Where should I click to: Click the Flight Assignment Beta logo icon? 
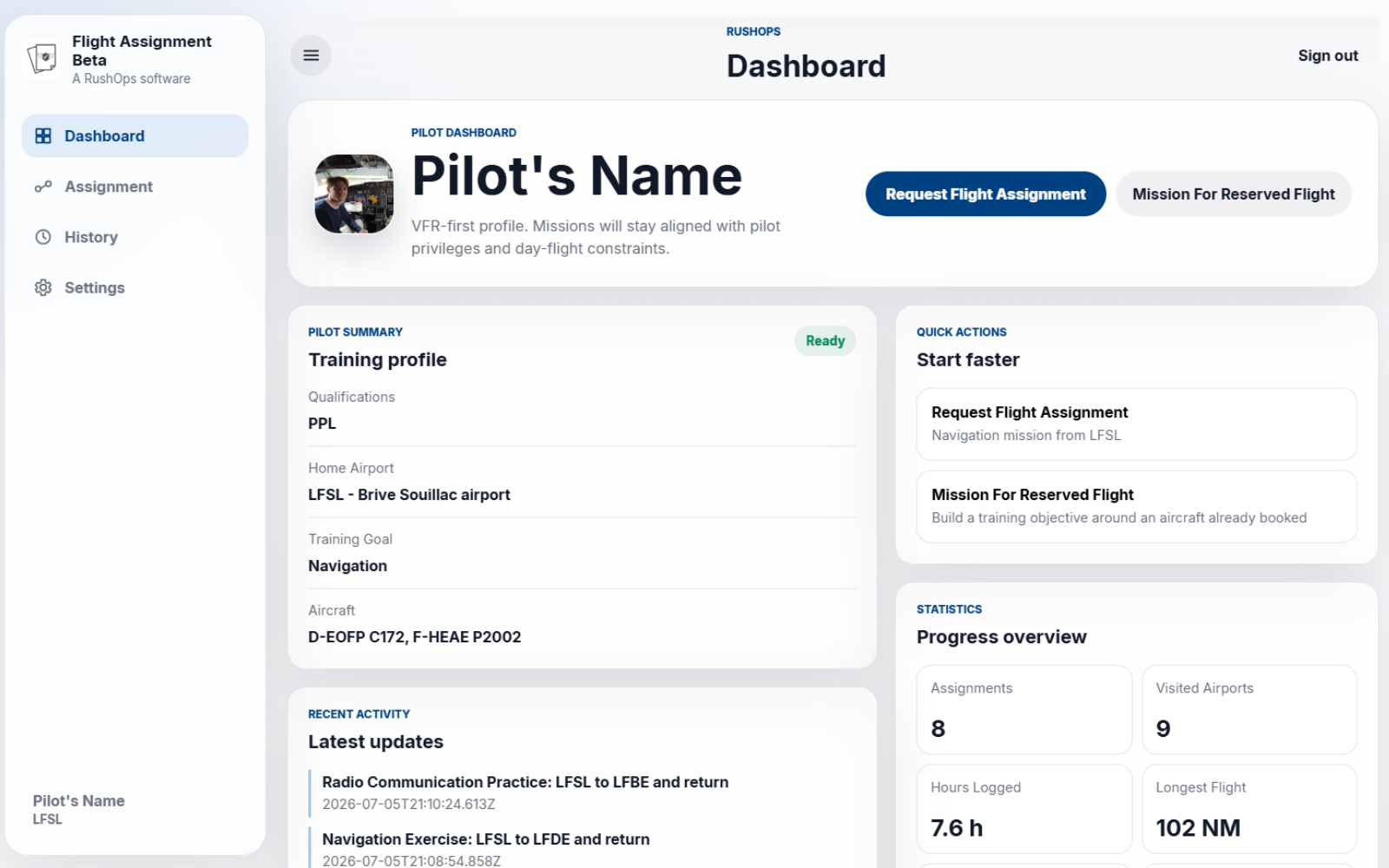coord(43,59)
